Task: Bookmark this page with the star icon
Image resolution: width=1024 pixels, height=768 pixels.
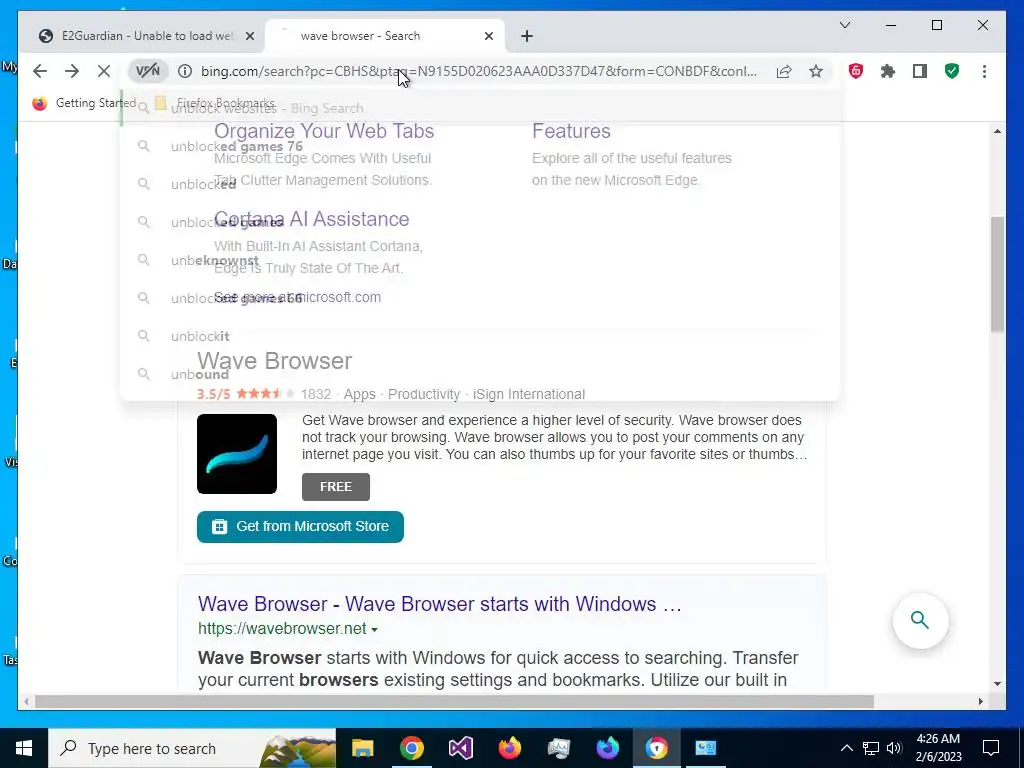Action: pyautogui.click(x=816, y=71)
